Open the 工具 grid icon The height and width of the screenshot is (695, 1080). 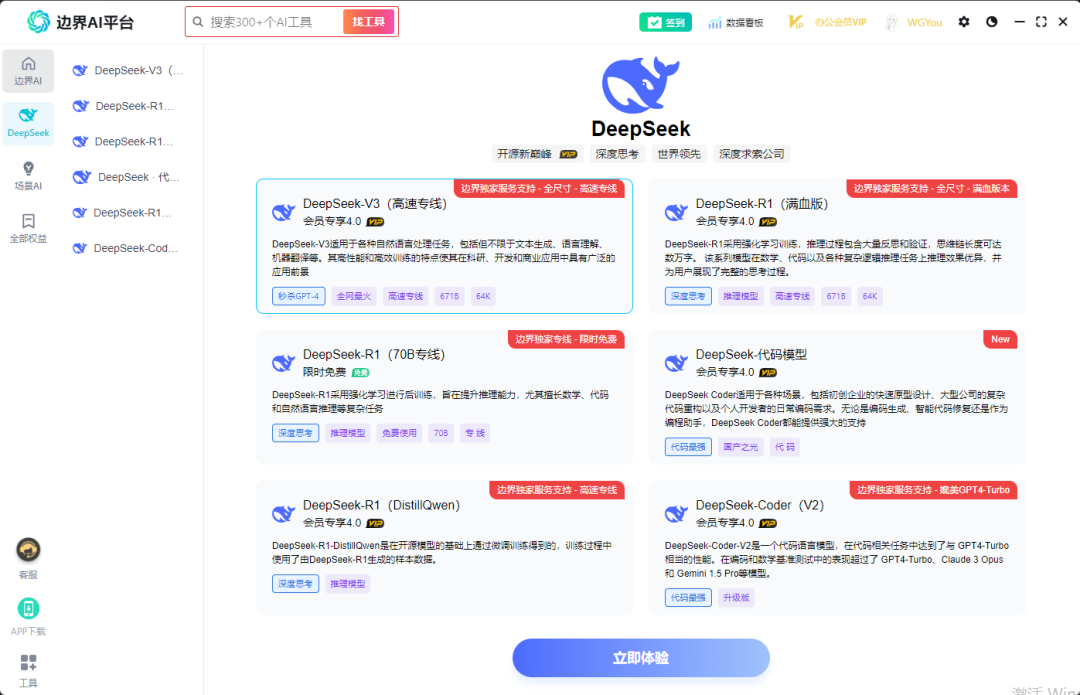coord(28,663)
